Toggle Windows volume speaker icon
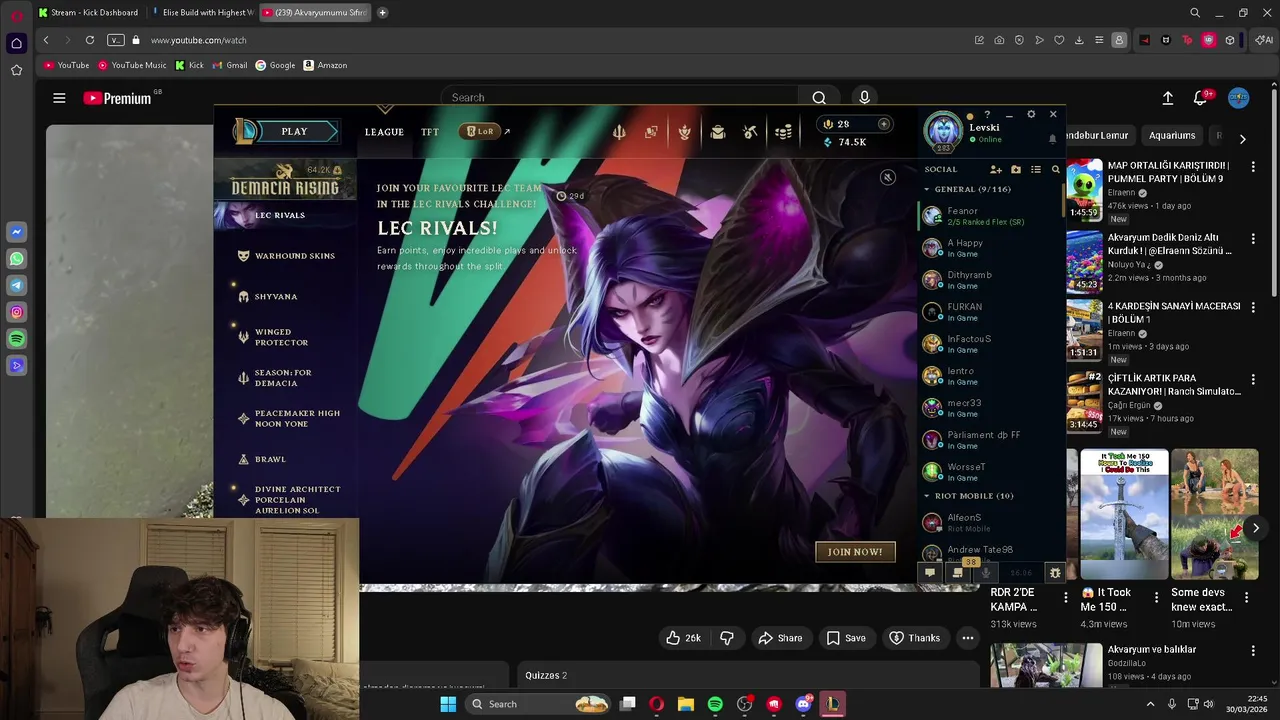The image size is (1280, 720). pos(1208,704)
